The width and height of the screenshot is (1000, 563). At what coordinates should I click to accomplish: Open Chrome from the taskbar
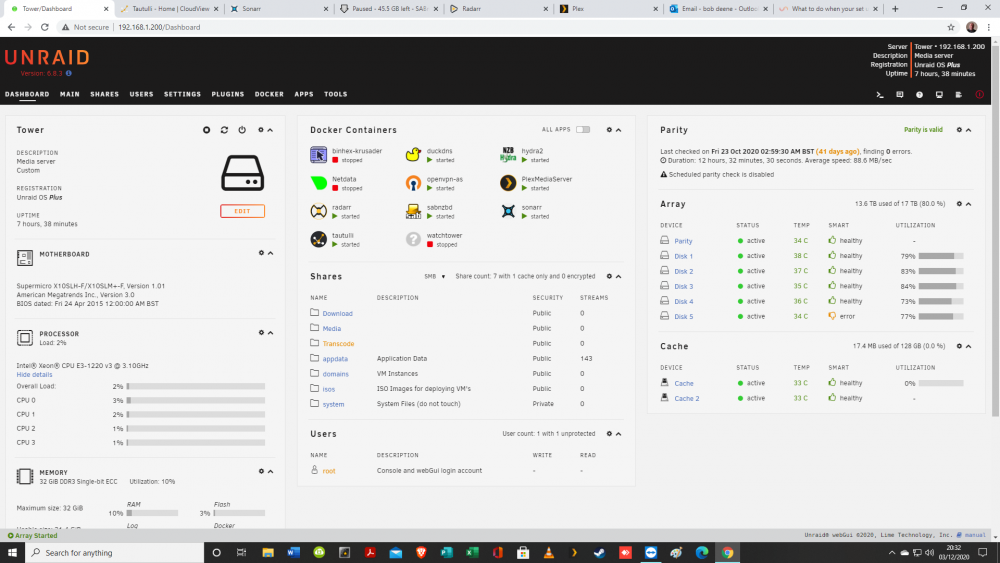[x=727, y=553]
